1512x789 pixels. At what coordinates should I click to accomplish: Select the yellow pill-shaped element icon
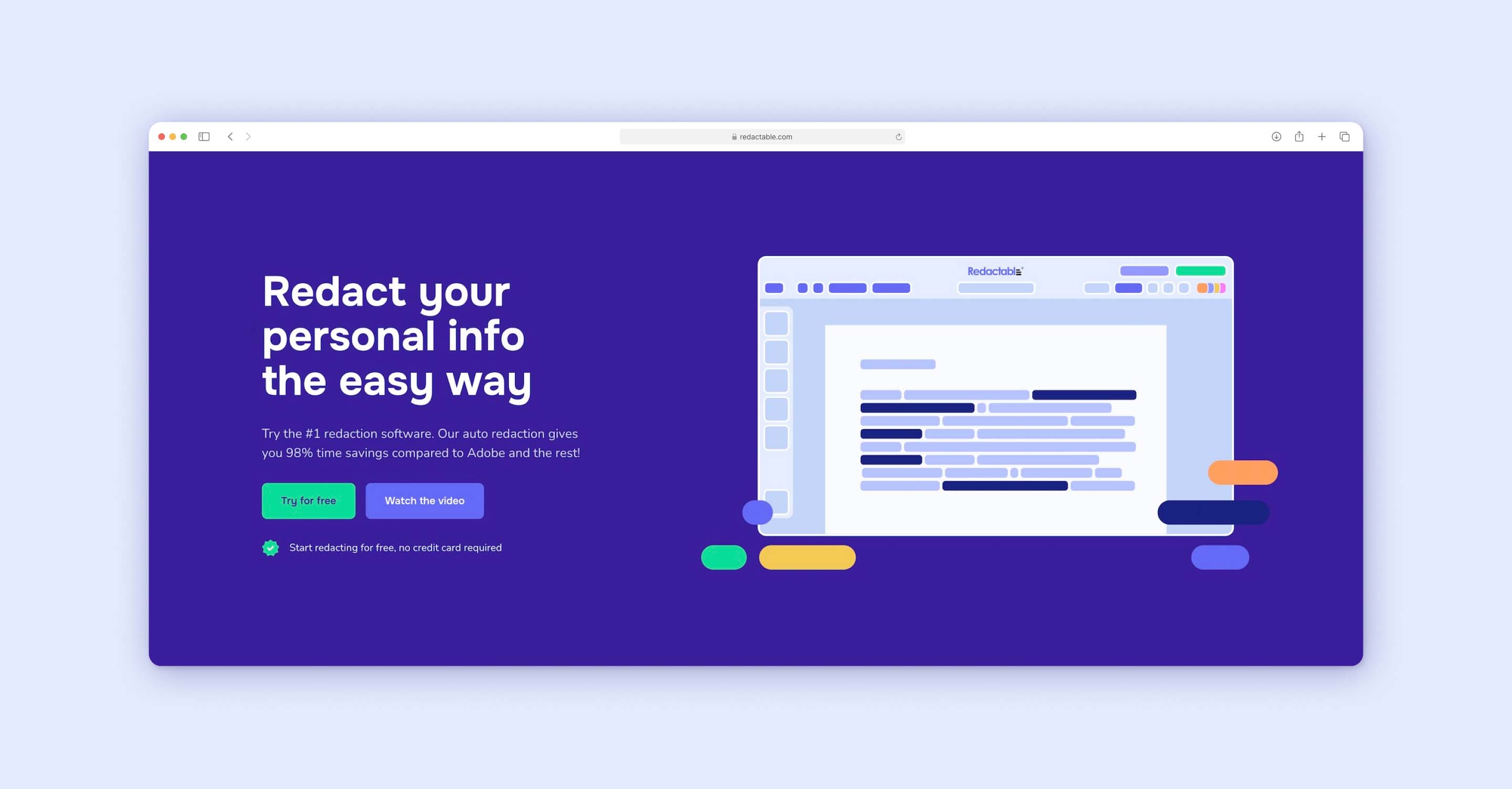(808, 557)
